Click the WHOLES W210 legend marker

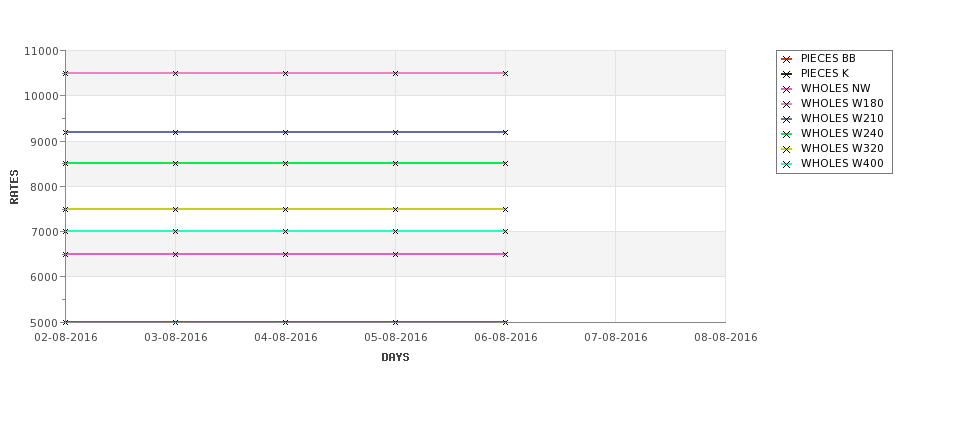(787, 119)
